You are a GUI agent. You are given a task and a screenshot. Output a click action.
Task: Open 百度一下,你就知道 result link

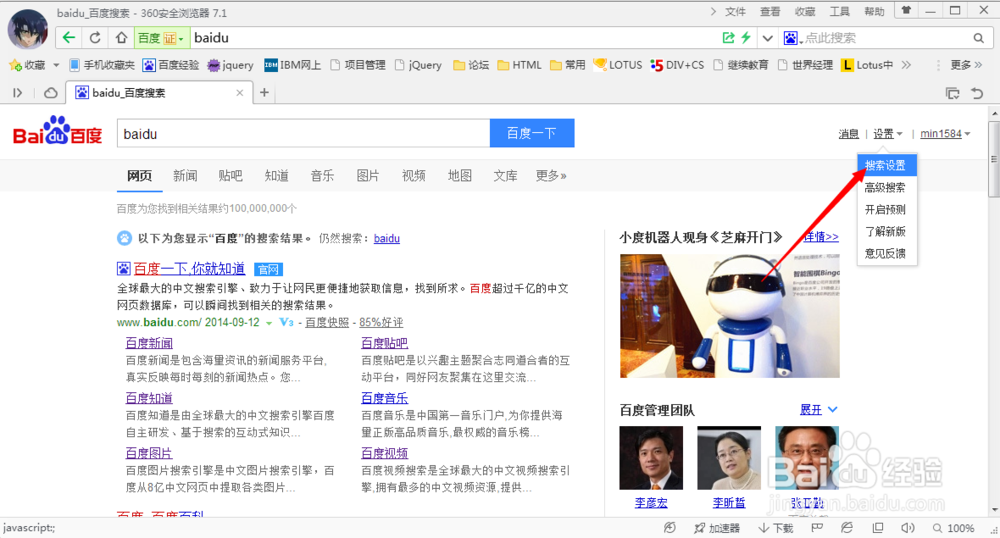[189, 268]
